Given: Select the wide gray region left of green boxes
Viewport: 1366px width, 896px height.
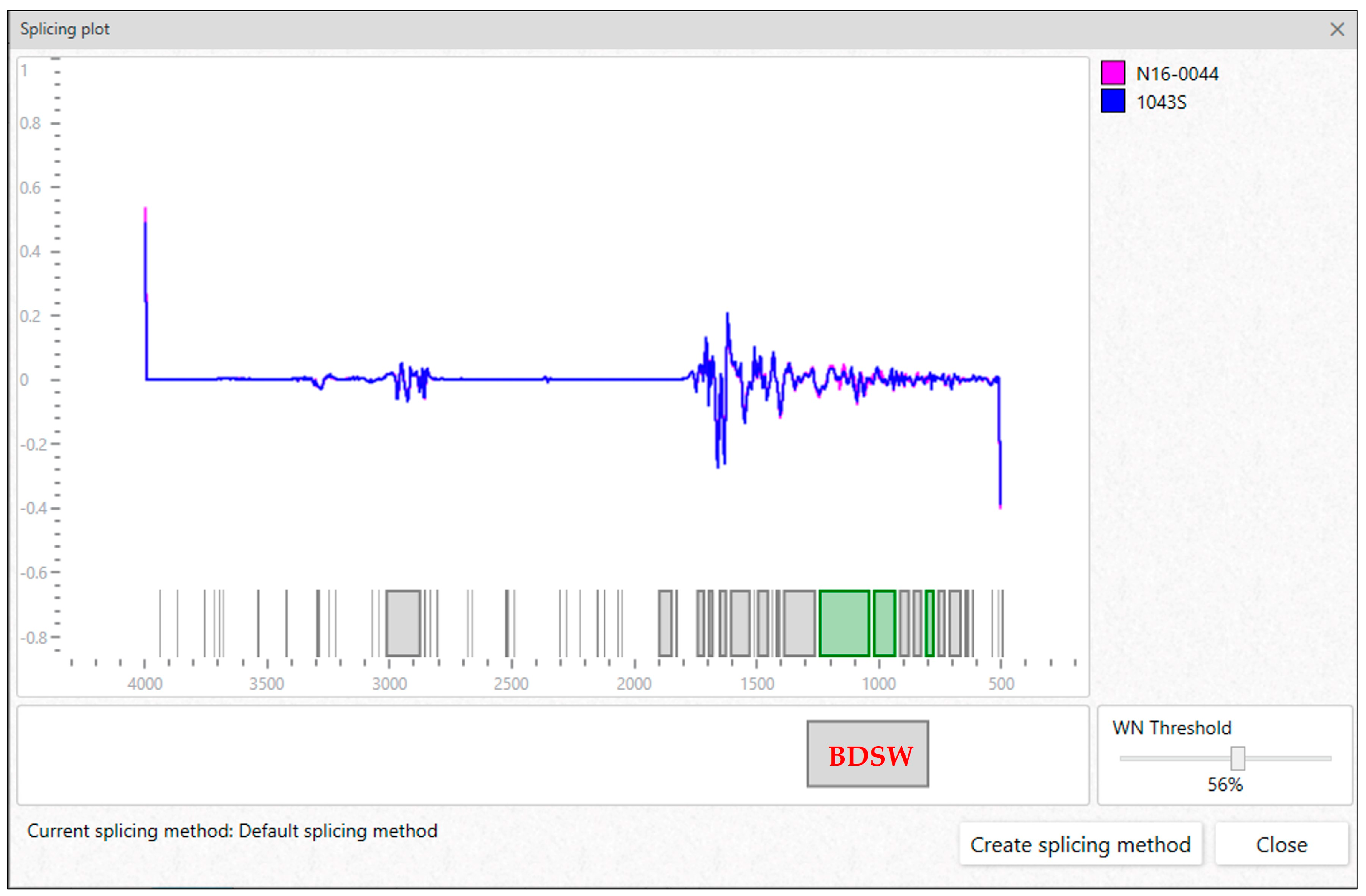Looking at the screenshot, I should 799,623.
